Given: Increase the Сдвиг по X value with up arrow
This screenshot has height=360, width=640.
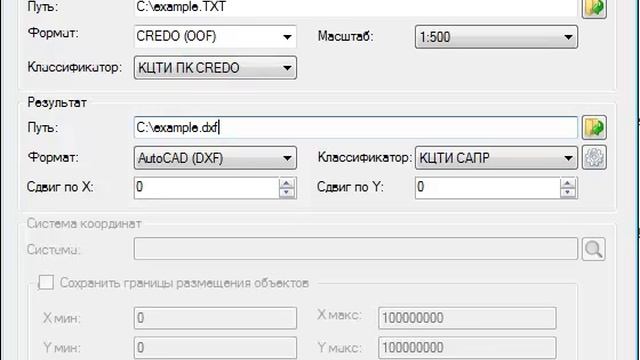Looking at the screenshot, I should (287, 183).
